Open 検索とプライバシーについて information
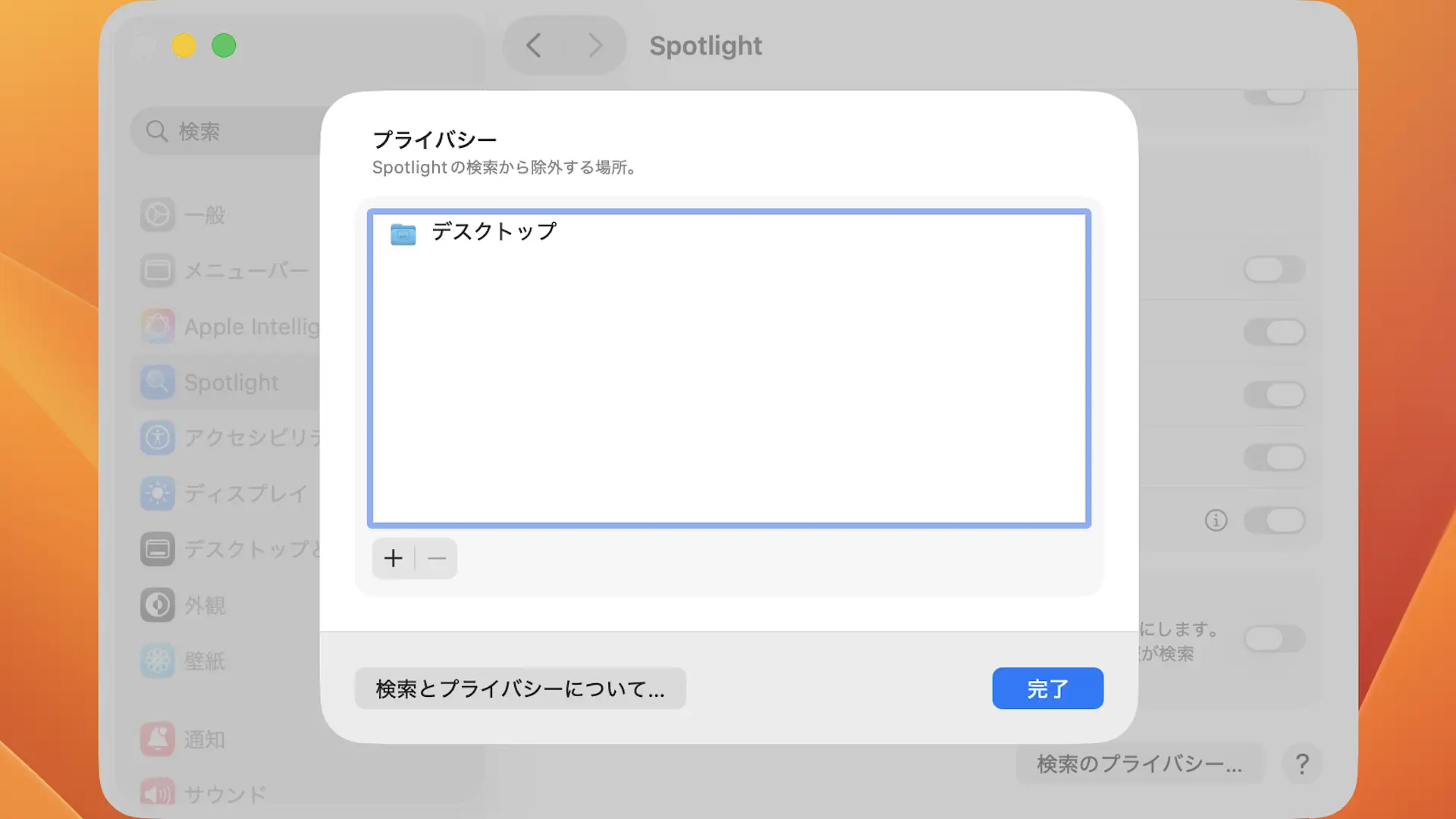Screen dimensions: 1456x819 520,689
